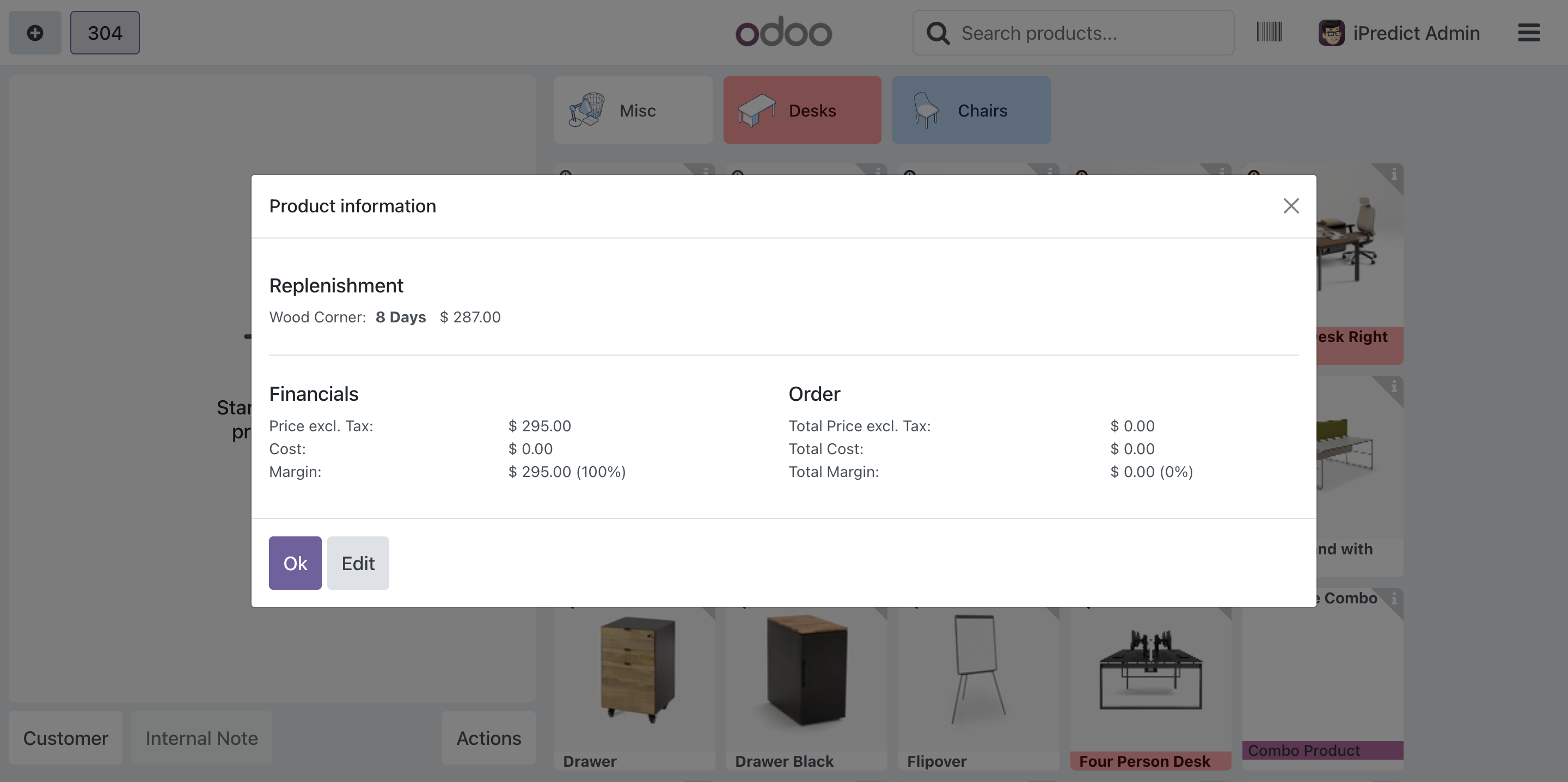Select the Flipover product thumbnail

(x=978, y=670)
